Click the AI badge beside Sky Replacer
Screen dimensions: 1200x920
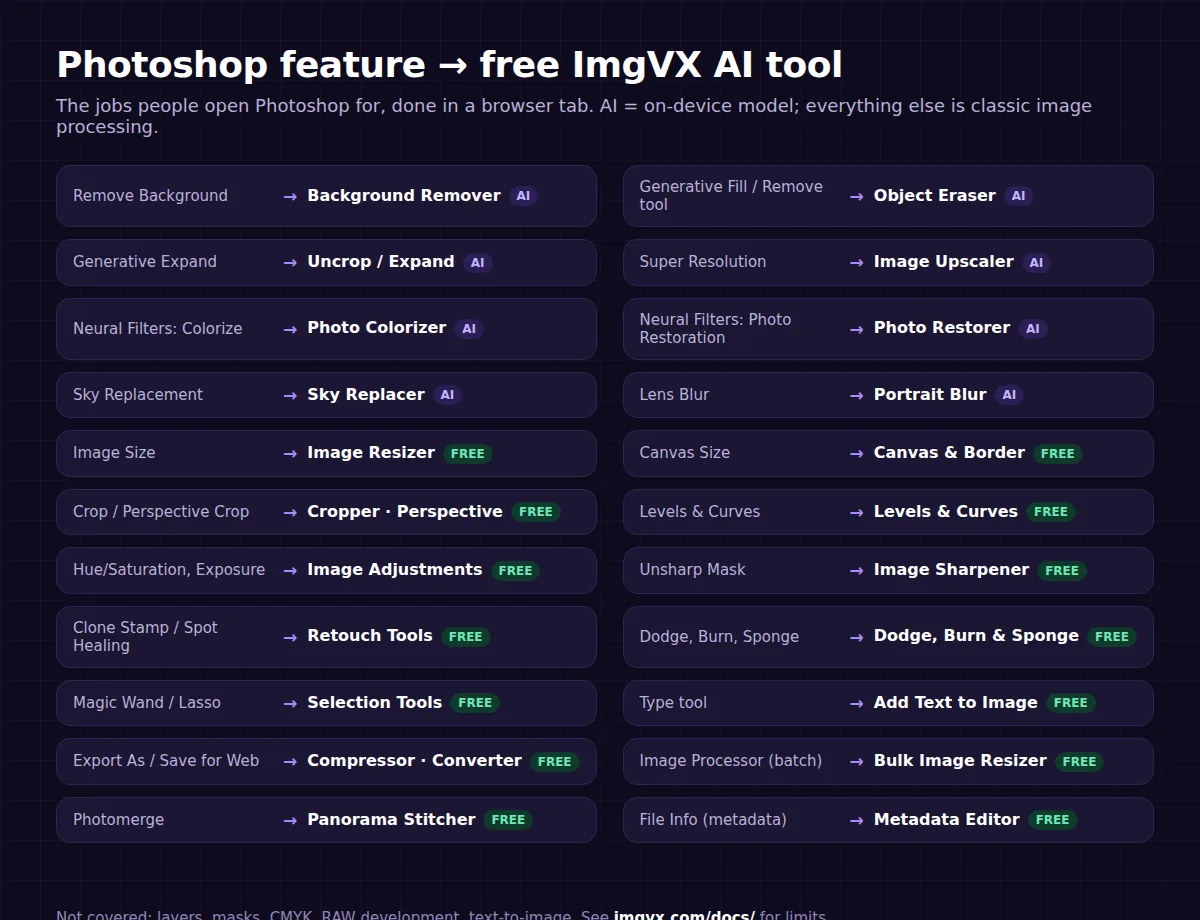point(447,395)
